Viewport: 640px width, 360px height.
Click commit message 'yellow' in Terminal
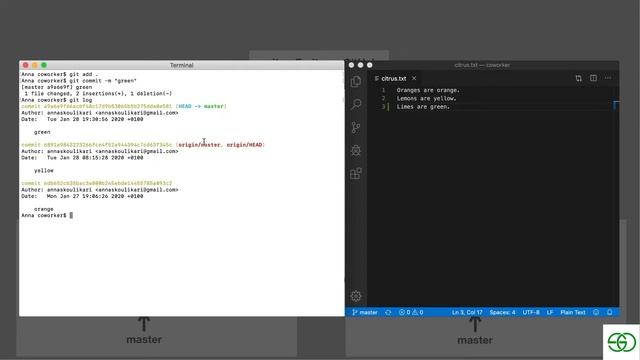click(x=44, y=171)
